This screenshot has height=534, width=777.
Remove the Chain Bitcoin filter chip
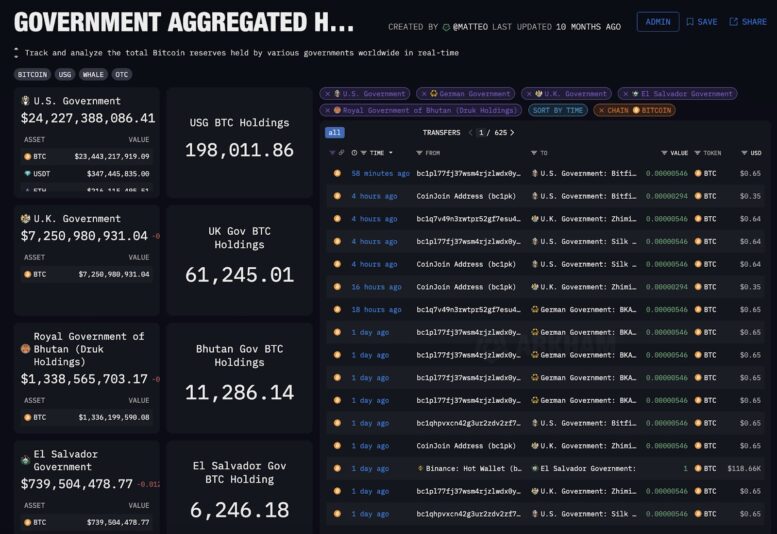[x=599, y=110]
